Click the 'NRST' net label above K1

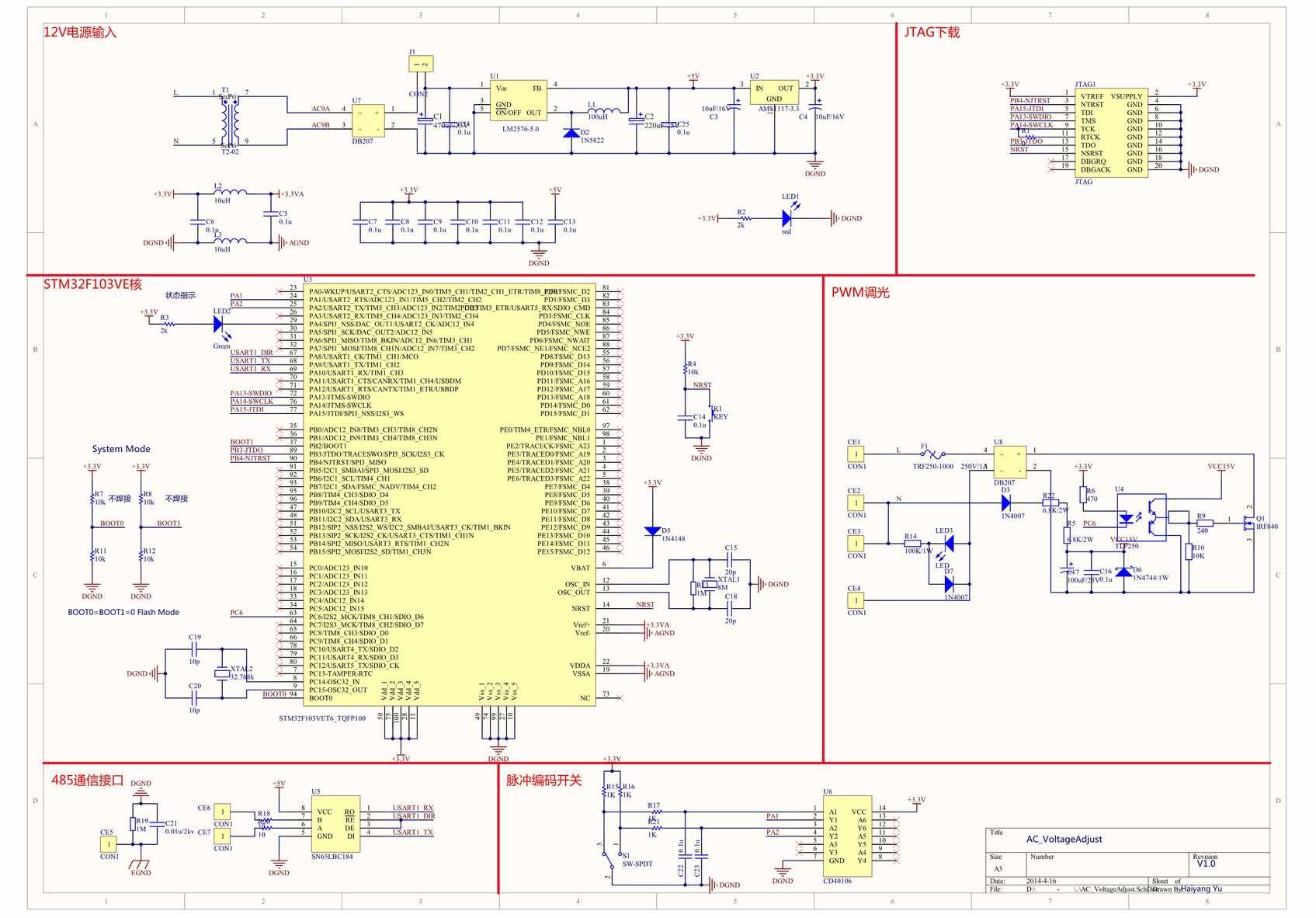702,385
